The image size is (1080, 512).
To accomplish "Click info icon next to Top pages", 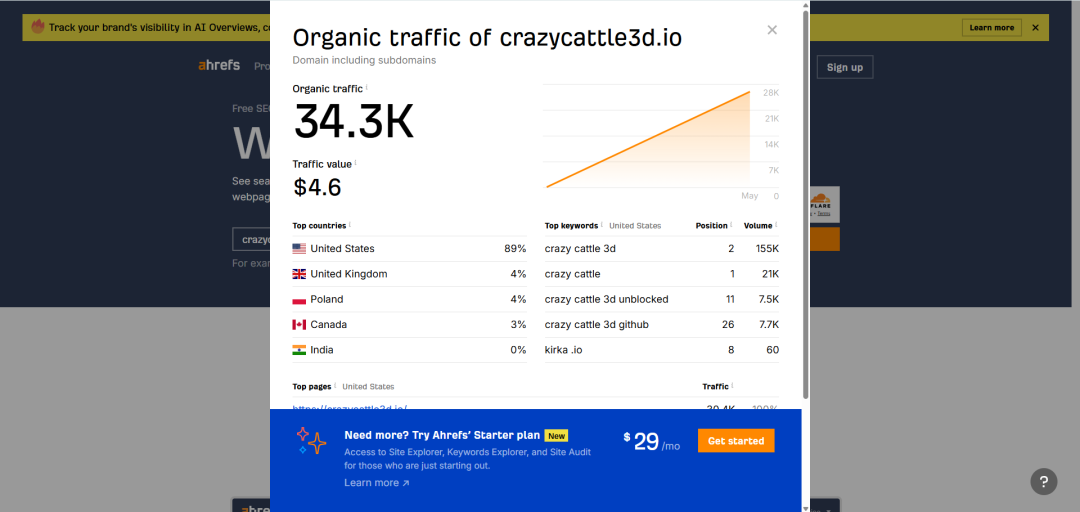I will [335, 386].
